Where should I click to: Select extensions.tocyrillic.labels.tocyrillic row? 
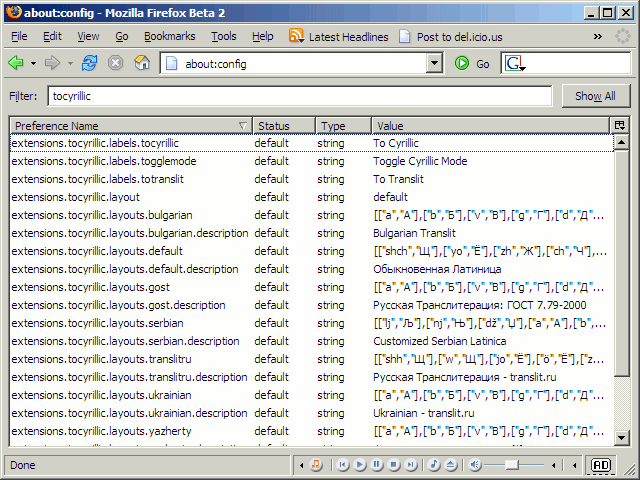coord(312,143)
